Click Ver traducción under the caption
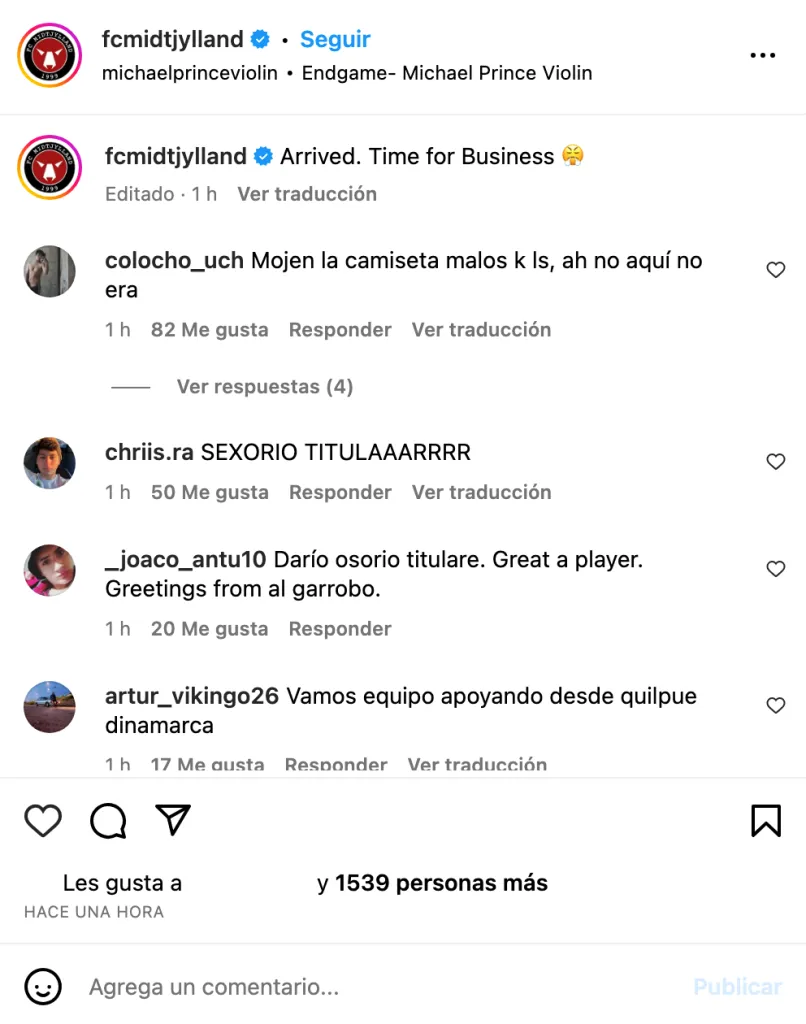 pyautogui.click(x=306, y=194)
